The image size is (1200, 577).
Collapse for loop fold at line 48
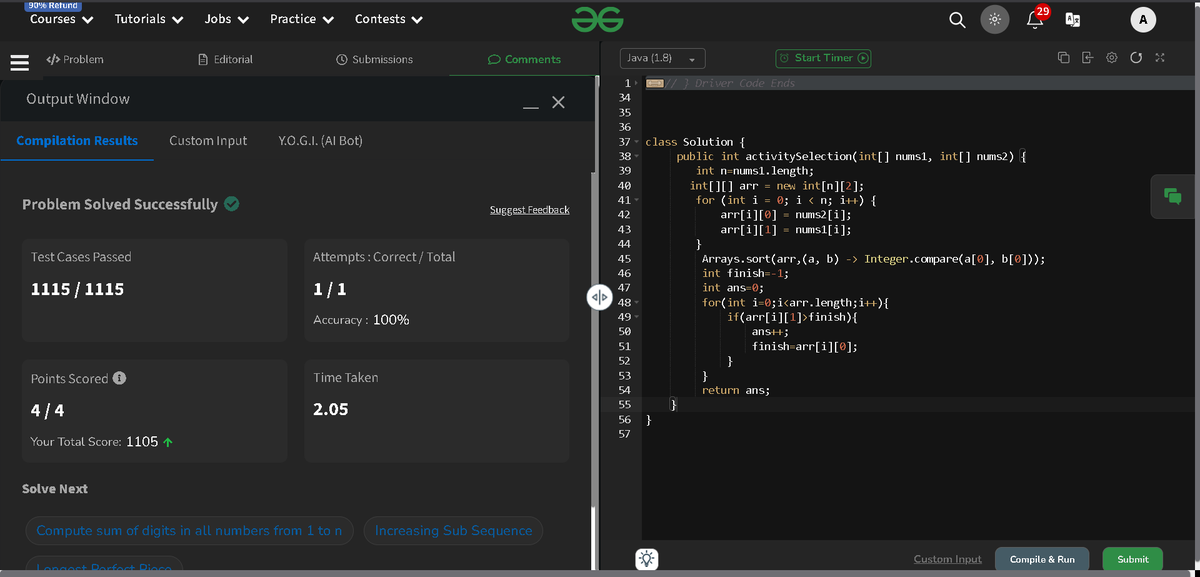click(x=636, y=302)
